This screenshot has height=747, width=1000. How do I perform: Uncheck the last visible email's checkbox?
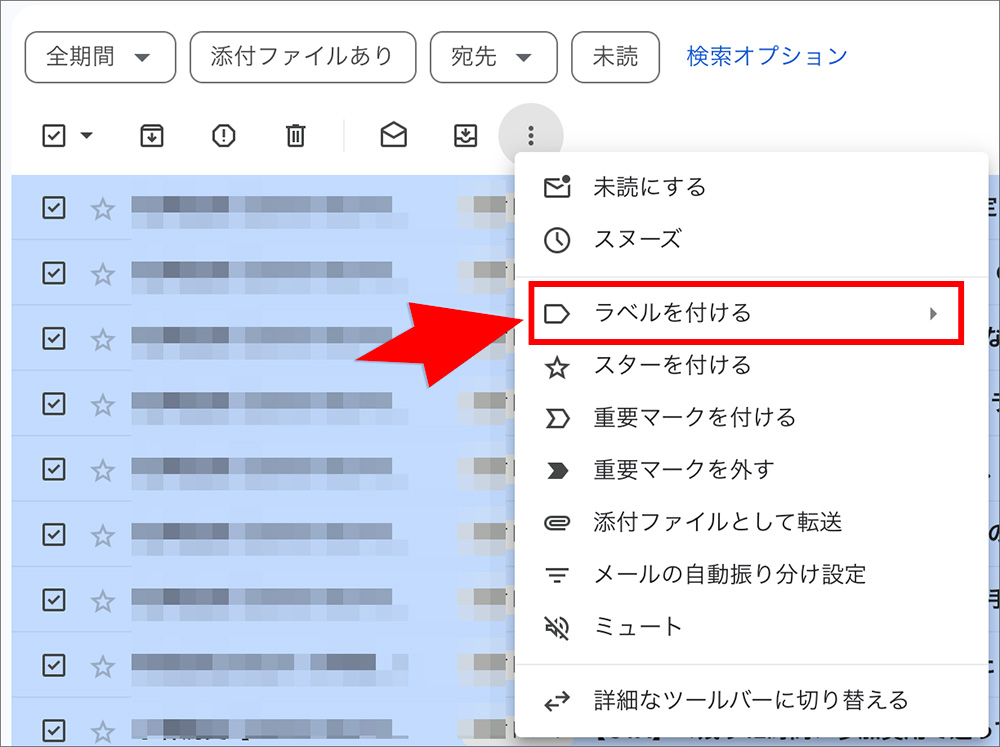coord(53,731)
